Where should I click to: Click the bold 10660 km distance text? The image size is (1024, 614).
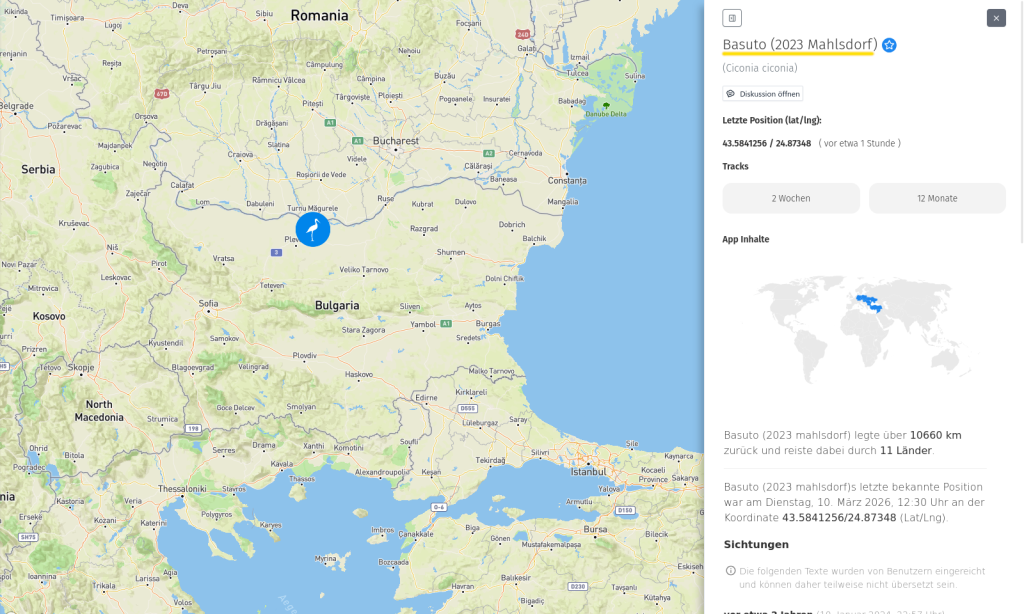coord(935,435)
